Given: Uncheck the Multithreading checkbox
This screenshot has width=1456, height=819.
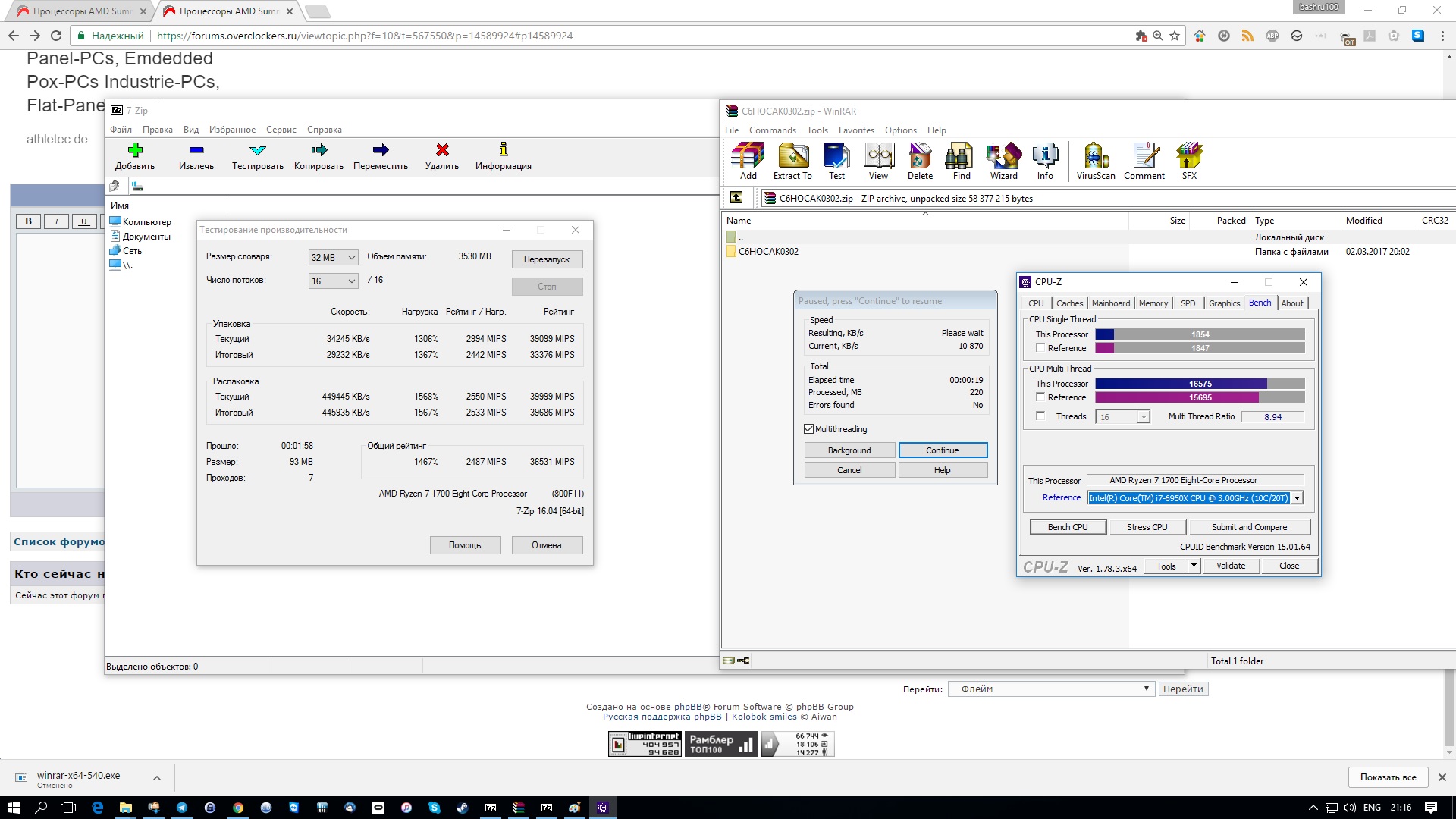Looking at the screenshot, I should click(x=809, y=429).
